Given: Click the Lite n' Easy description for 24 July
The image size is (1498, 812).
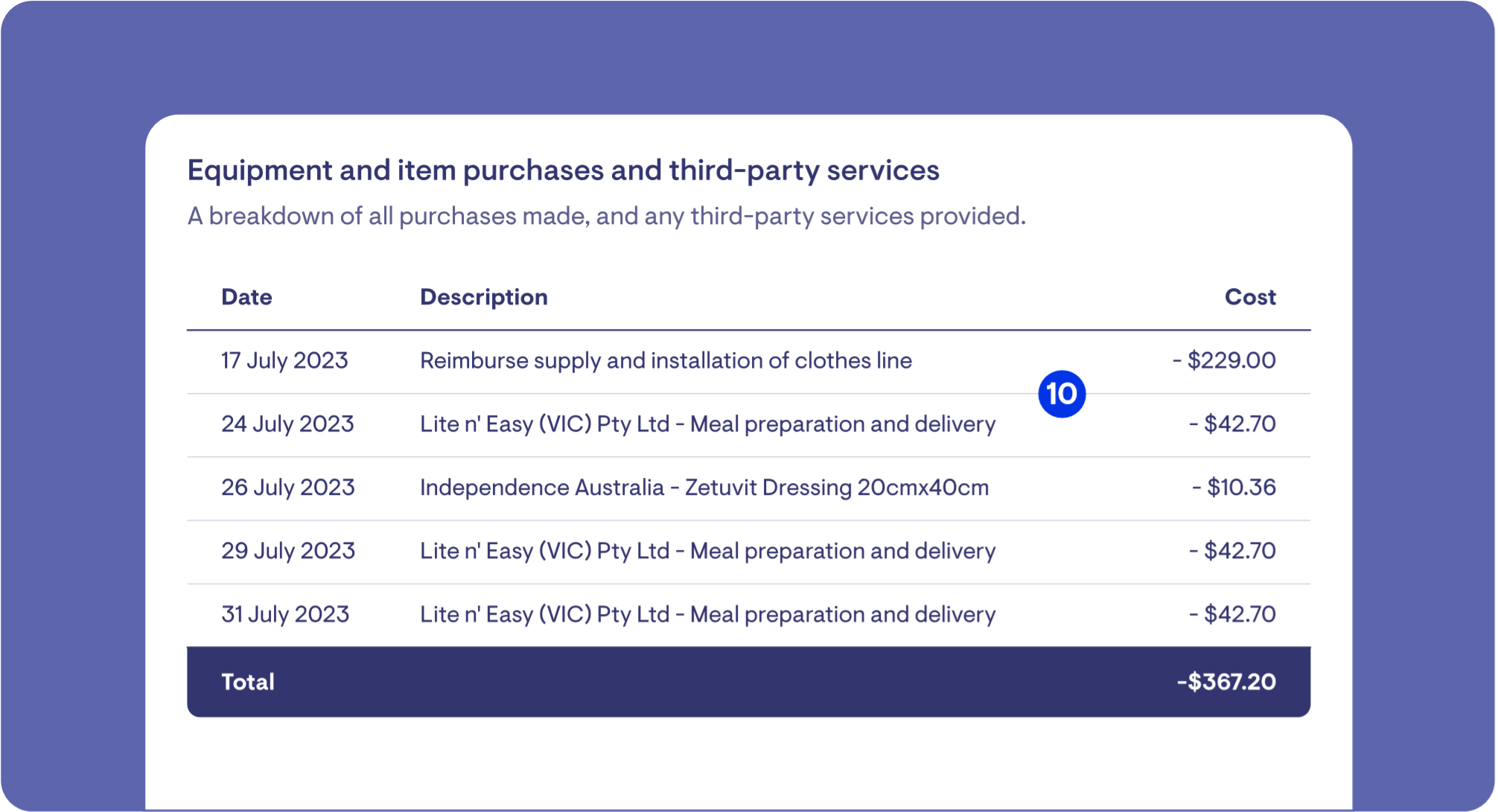Looking at the screenshot, I should click(x=707, y=424).
